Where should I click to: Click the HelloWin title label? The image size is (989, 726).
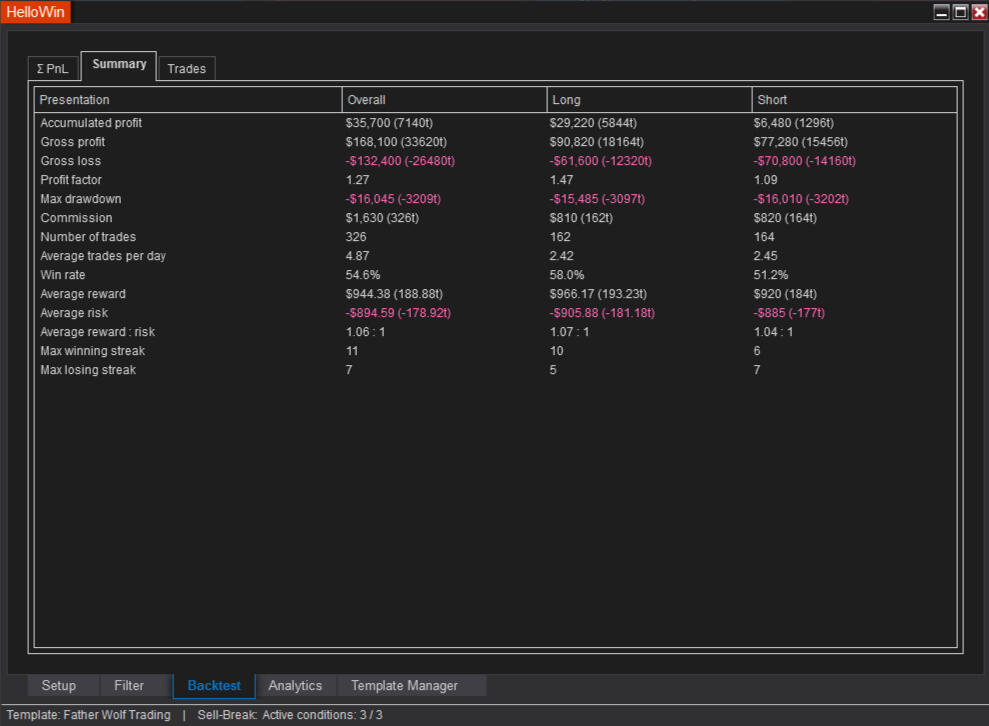click(36, 12)
